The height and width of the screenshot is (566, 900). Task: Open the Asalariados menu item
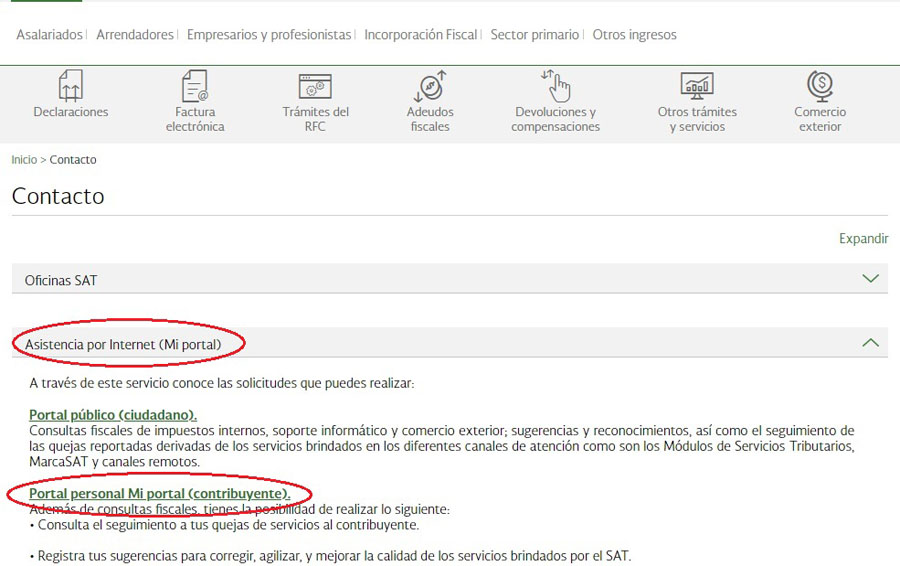coord(49,34)
